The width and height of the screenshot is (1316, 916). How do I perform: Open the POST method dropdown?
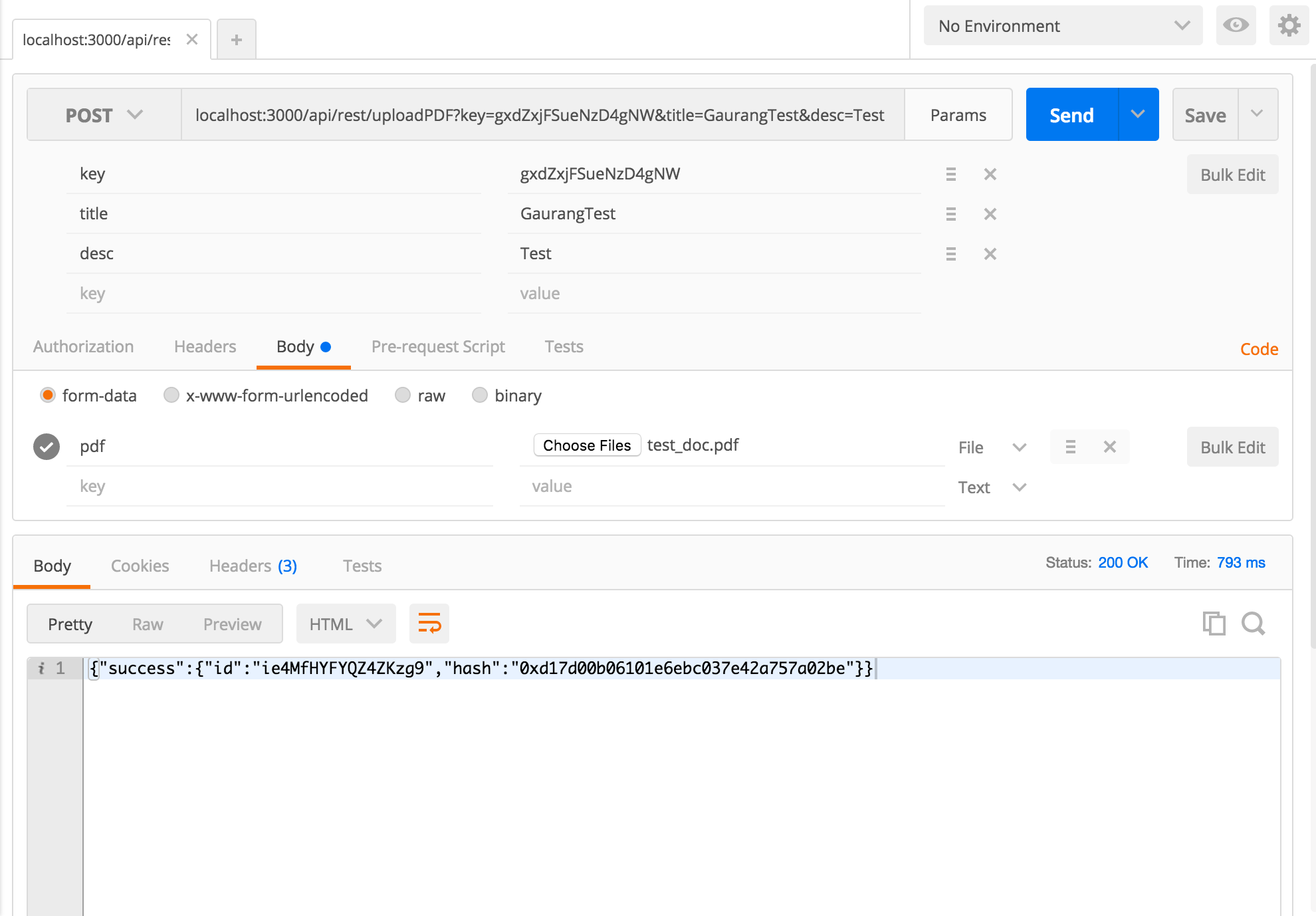[104, 115]
